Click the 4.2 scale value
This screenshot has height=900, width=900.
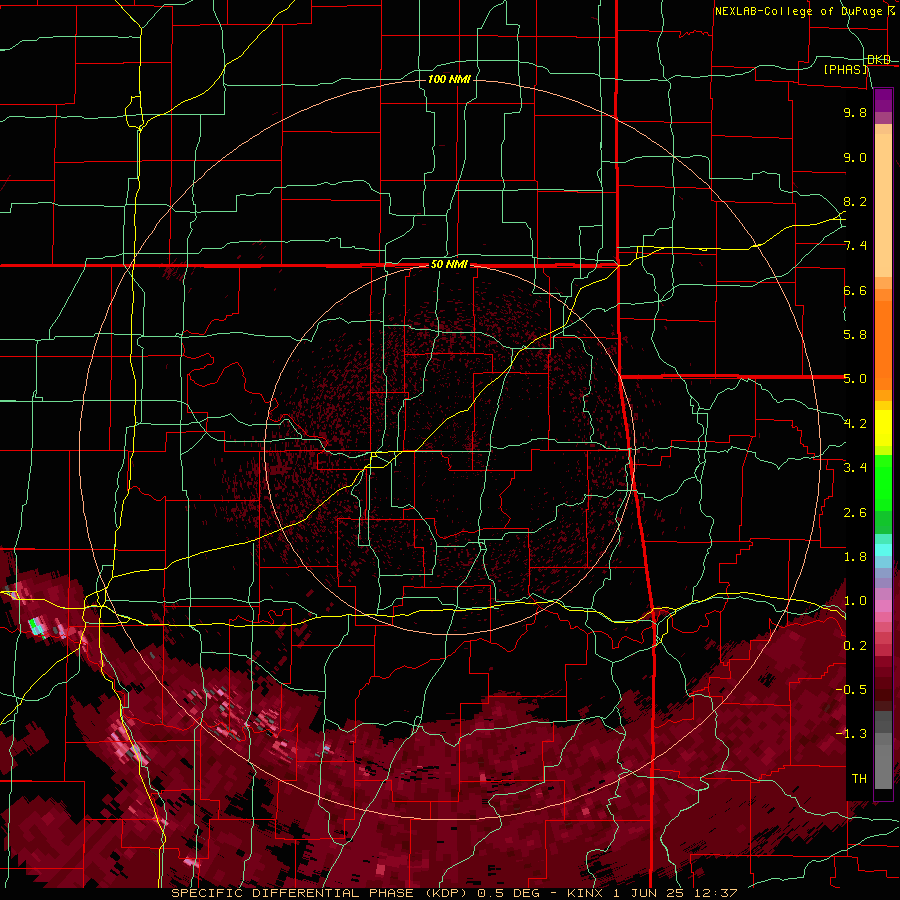pyautogui.click(x=855, y=424)
